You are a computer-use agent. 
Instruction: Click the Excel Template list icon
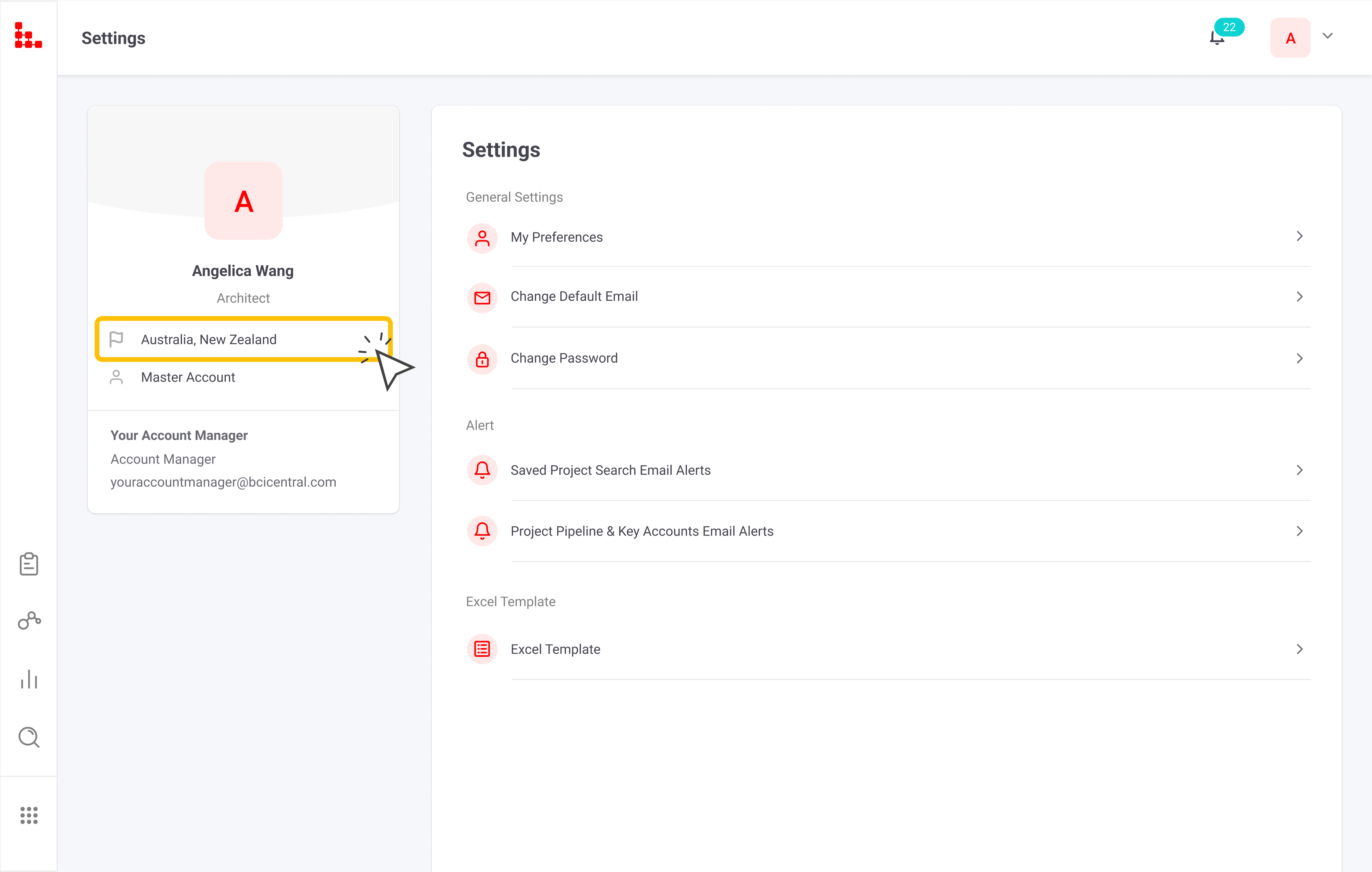(x=482, y=649)
